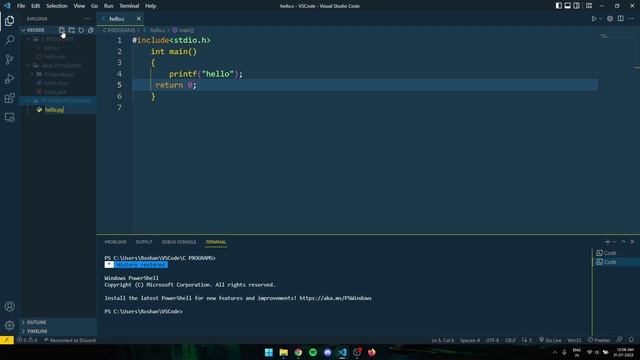This screenshot has width=640, height=360.
Task: Collapse the PYTHON PROGRAMS folder
Action: point(58,101)
